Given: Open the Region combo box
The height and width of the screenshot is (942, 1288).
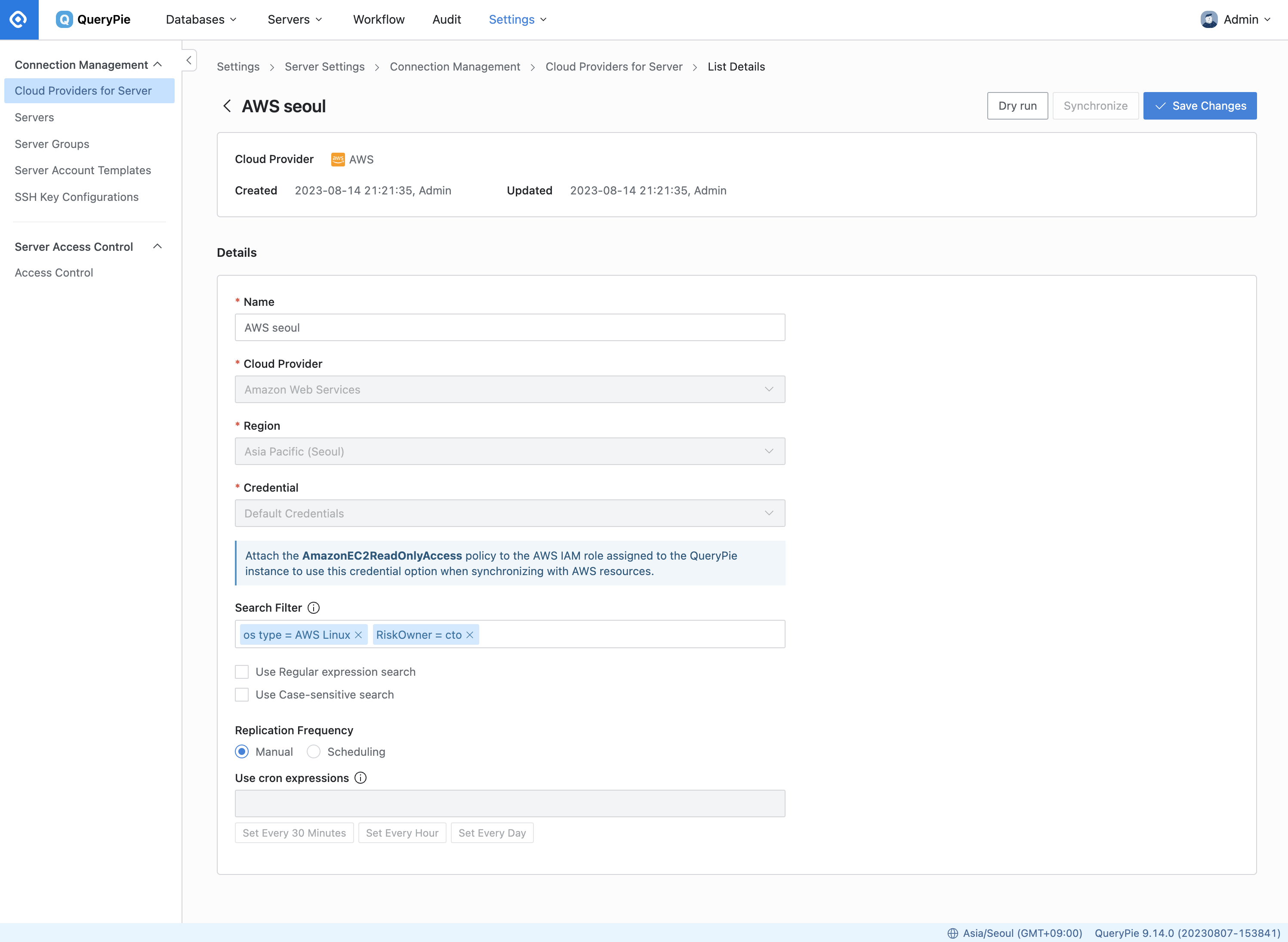Looking at the screenshot, I should (510, 452).
